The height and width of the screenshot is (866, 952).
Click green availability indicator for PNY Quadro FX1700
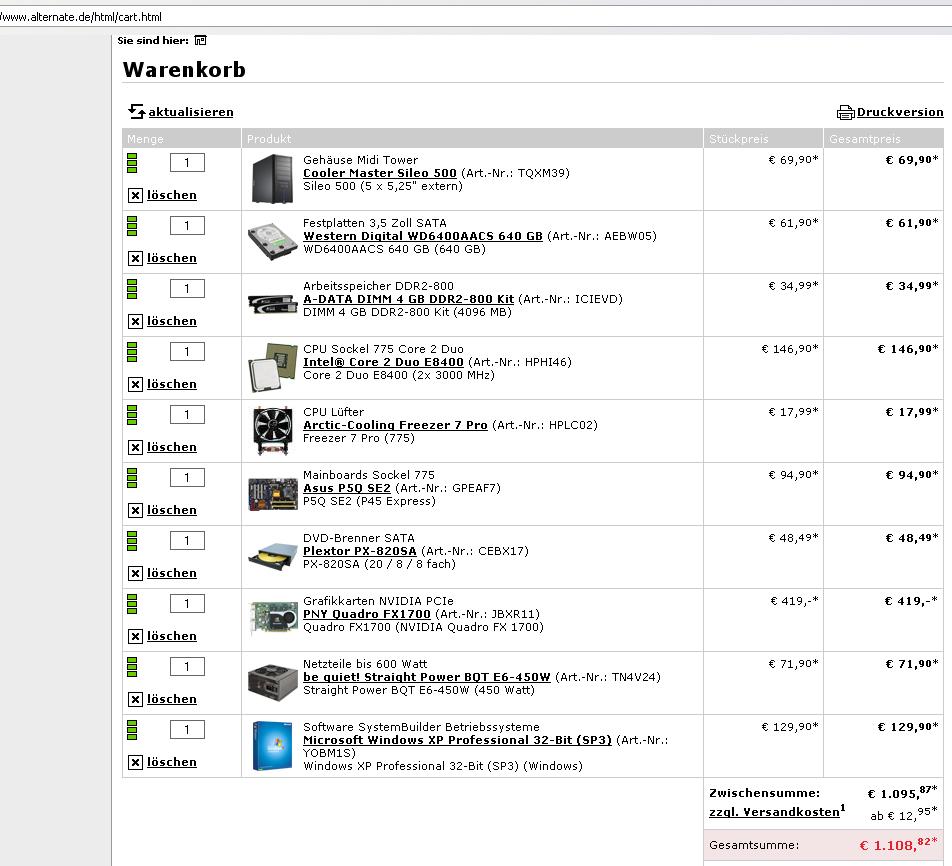pos(132,604)
